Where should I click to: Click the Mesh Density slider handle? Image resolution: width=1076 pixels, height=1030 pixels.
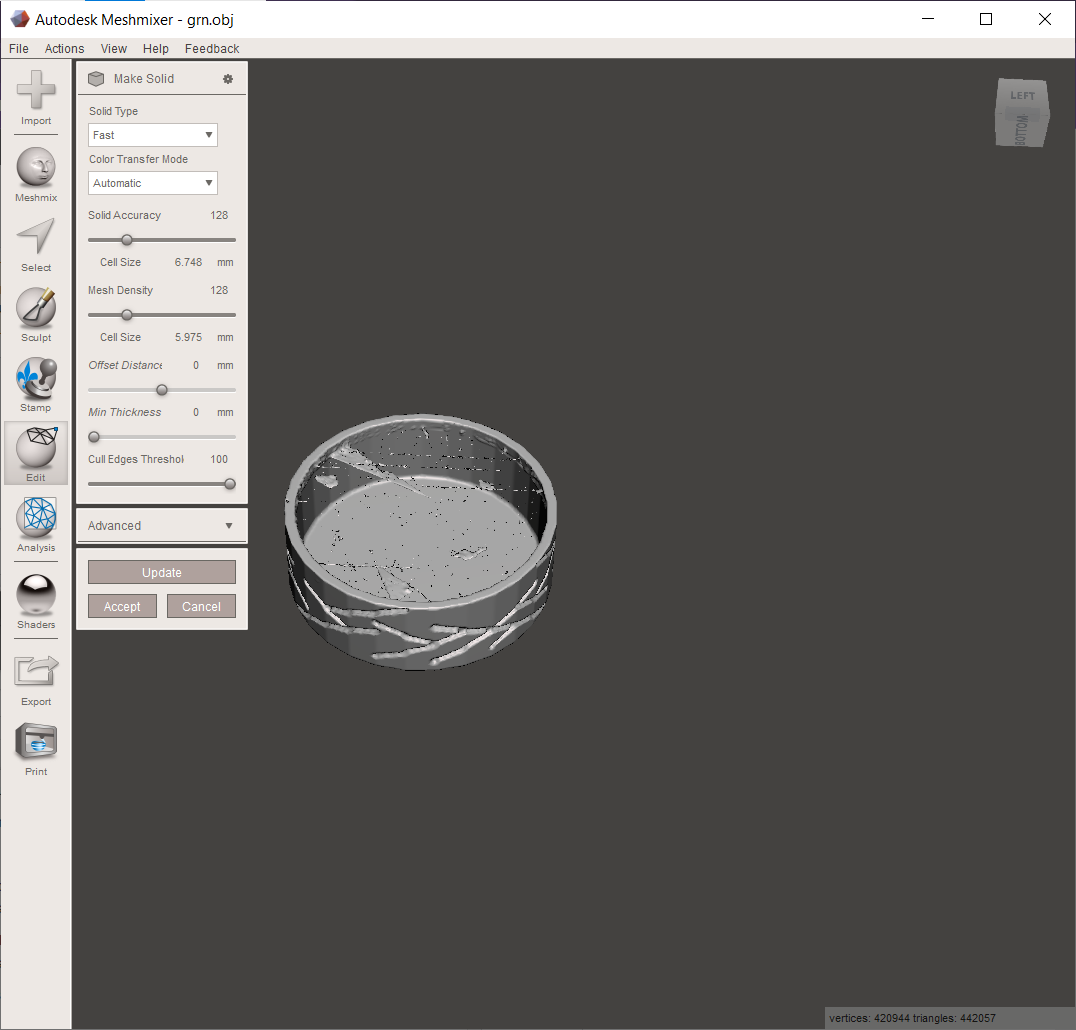127,315
